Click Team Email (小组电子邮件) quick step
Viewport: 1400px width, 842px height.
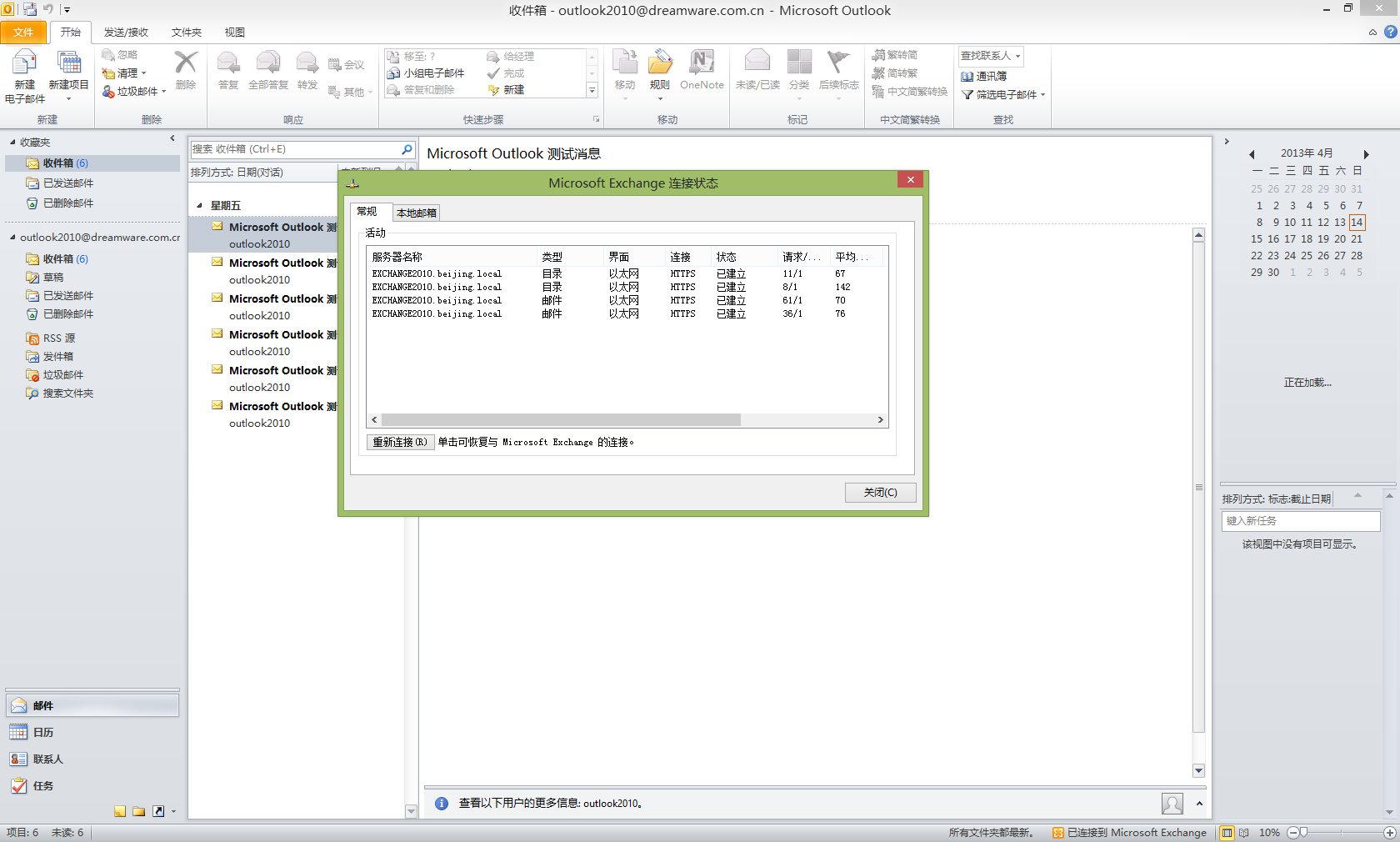click(x=427, y=73)
